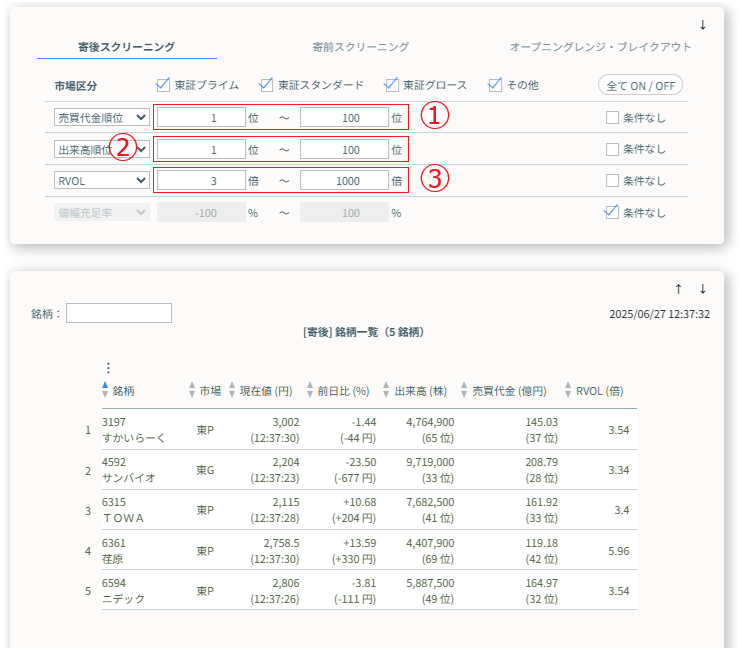Viewport: 740px width, 648px height.
Task: Uncheck the 東証プライム checkbox
Action: tap(164, 85)
